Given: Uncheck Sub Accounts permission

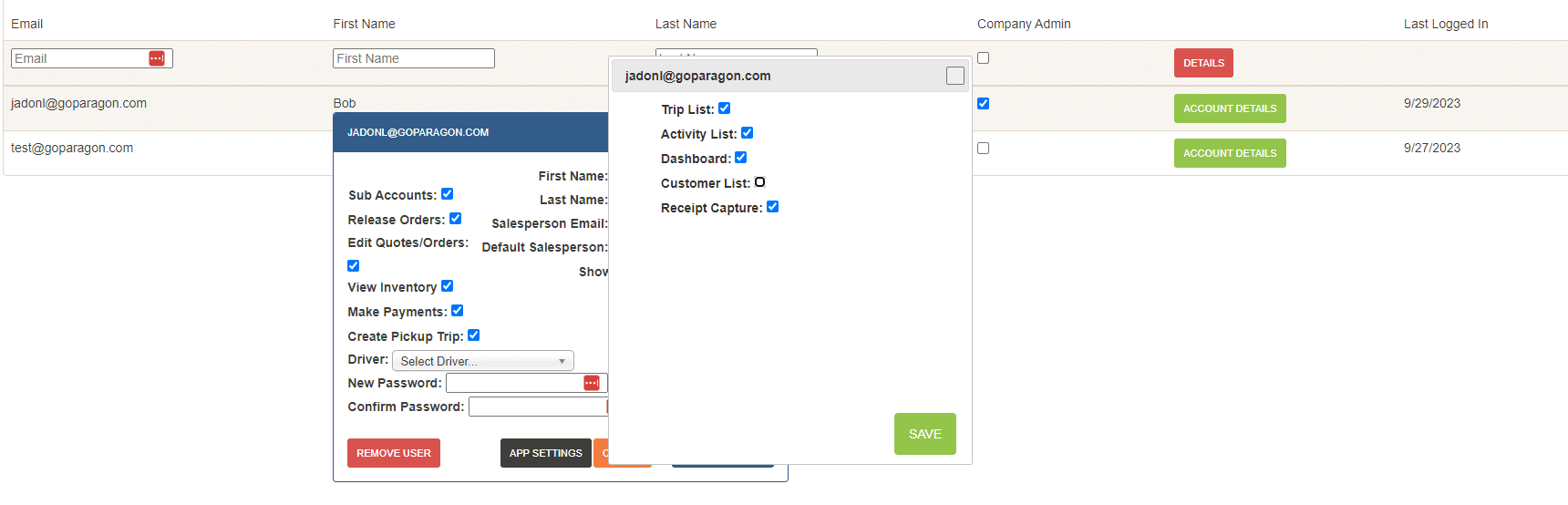Looking at the screenshot, I should [447, 194].
